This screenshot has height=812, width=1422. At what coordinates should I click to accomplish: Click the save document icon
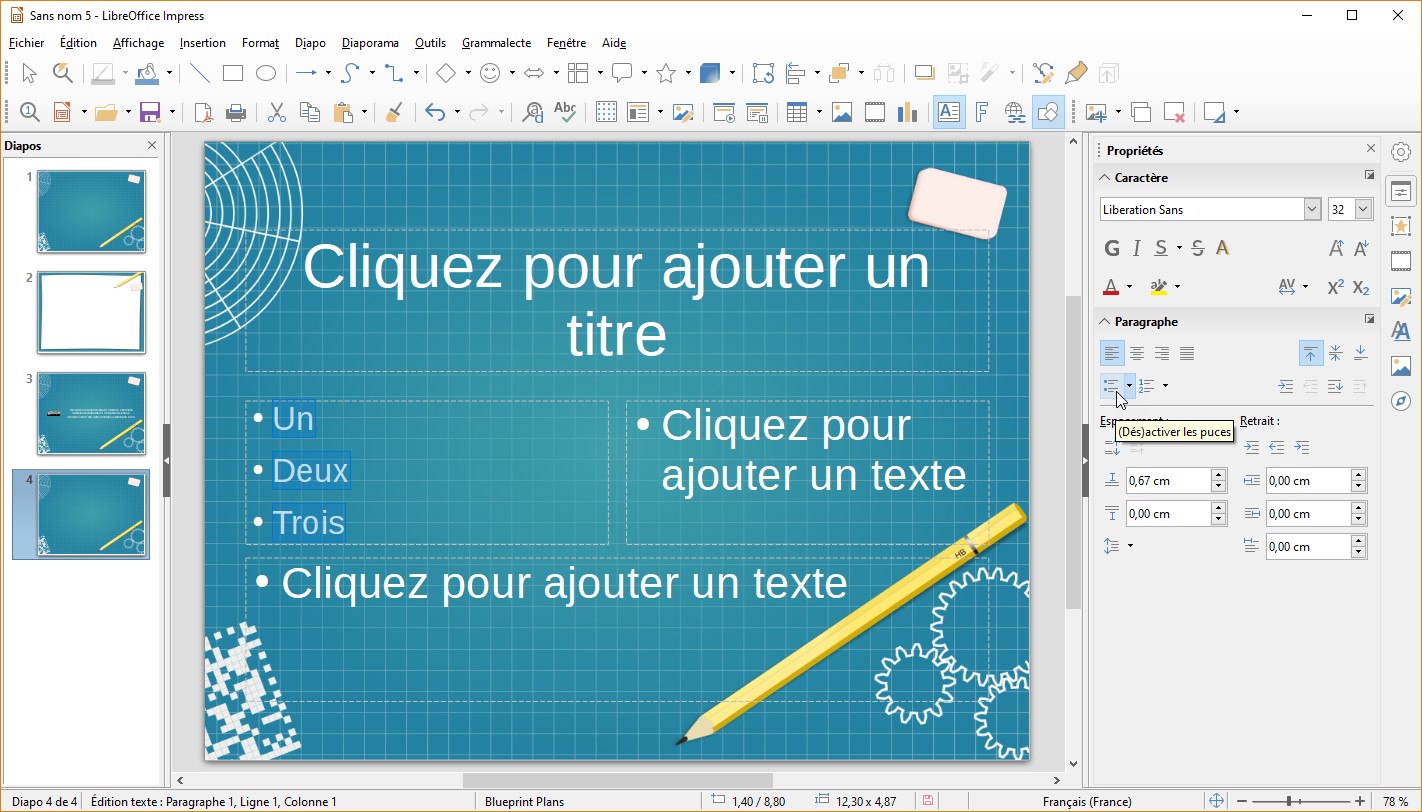(150, 112)
